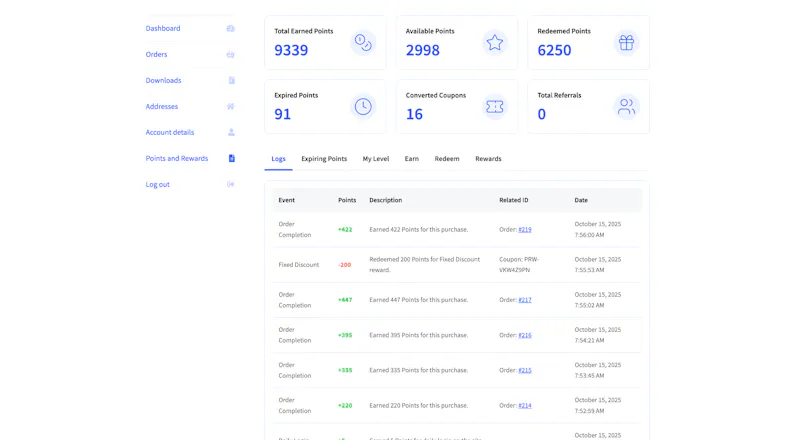The height and width of the screenshot is (440, 796).
Task: Click the Redeemed Points value 6250
Action: click(554, 50)
